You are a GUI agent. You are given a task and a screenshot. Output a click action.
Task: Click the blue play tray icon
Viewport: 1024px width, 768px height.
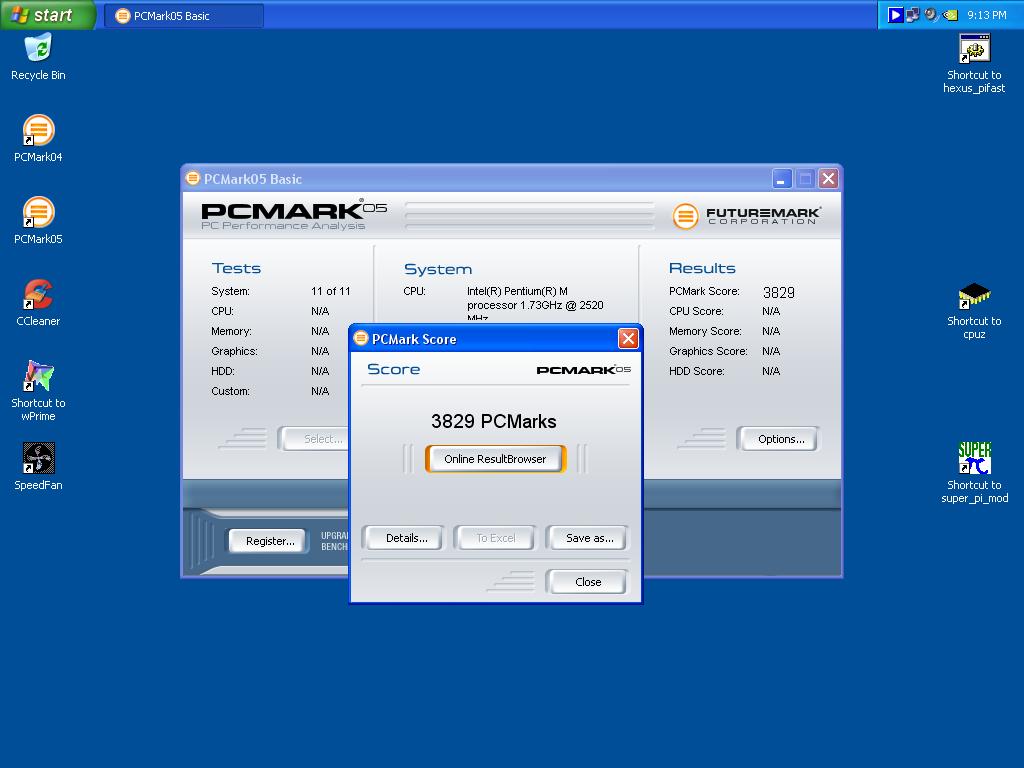(x=895, y=15)
